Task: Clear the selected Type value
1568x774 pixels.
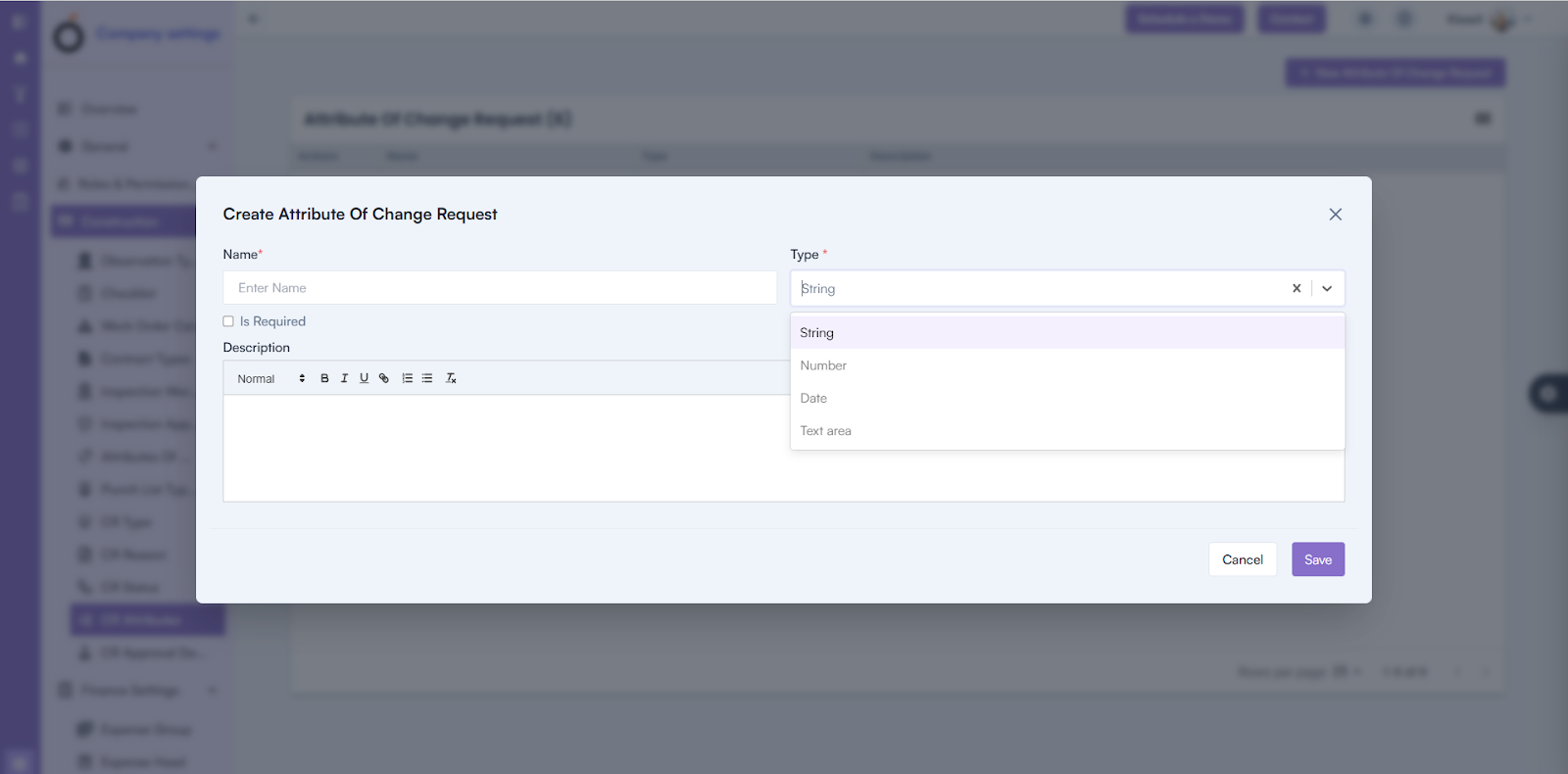Action: (1297, 288)
